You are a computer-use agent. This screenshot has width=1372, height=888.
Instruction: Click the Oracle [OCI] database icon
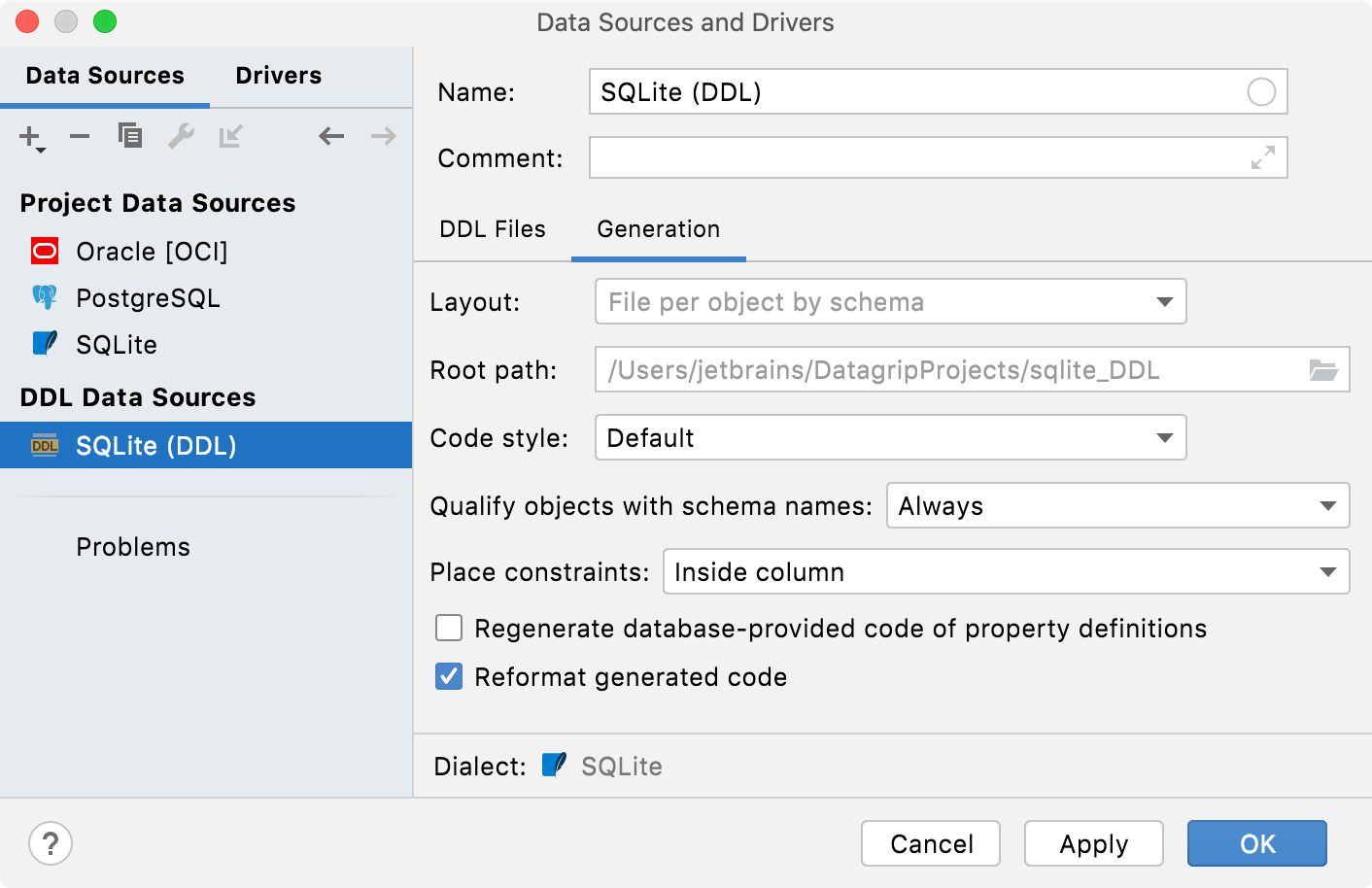pos(43,251)
